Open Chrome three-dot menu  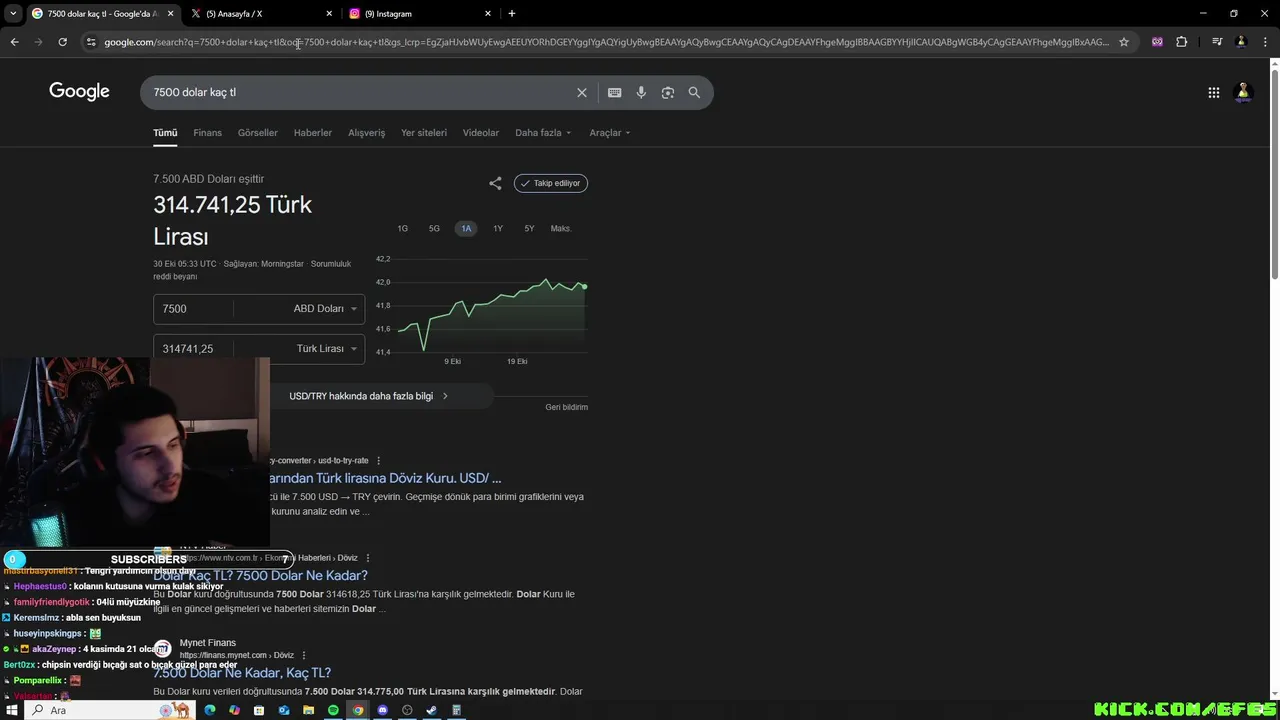pos(1264,42)
